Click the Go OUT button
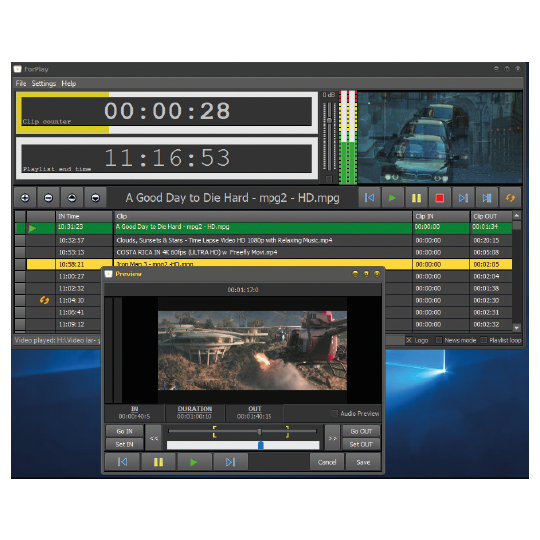This screenshot has width=540, height=540. pos(361,431)
